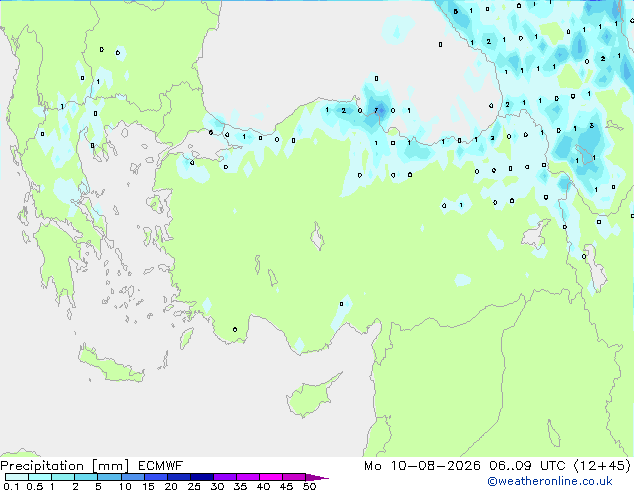Image resolution: width=634 pixels, height=490 pixels.
Task: Click the "40" legend scale label
Action: [263, 486]
